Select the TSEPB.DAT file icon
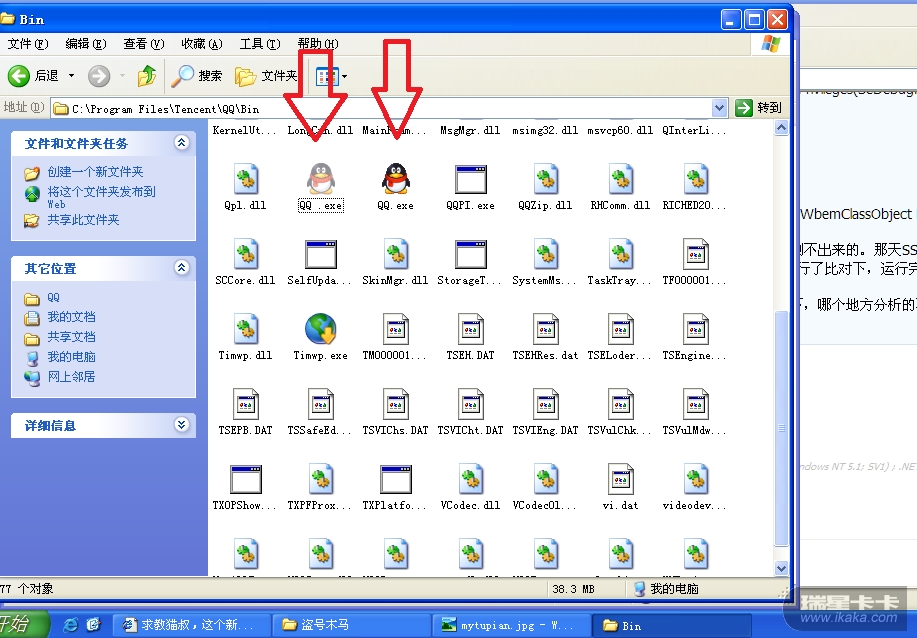The height and width of the screenshot is (638, 917). pos(246,404)
